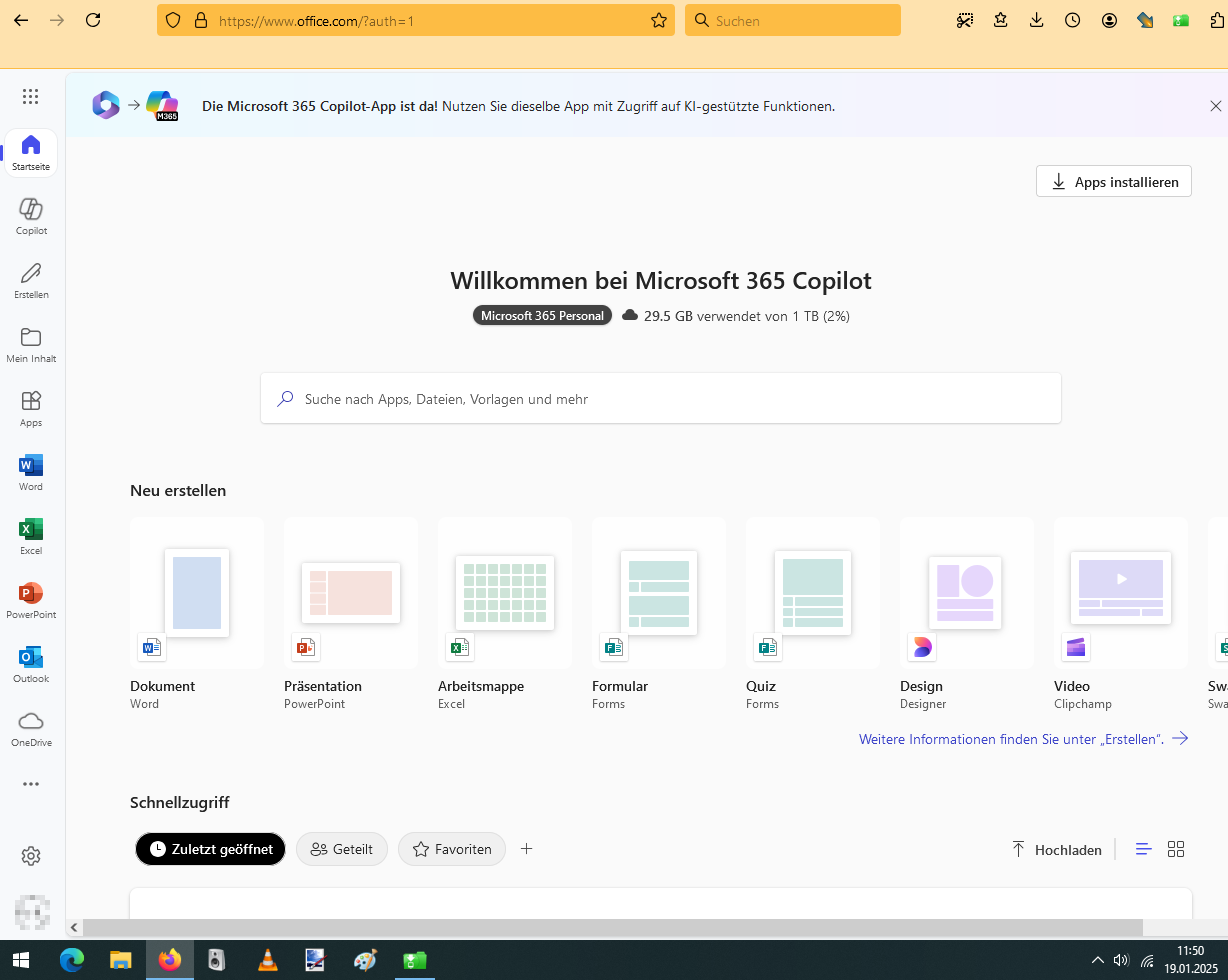Screen dimensions: 1228x980
Task: Open the Windows Start menu
Action: pos(22,960)
